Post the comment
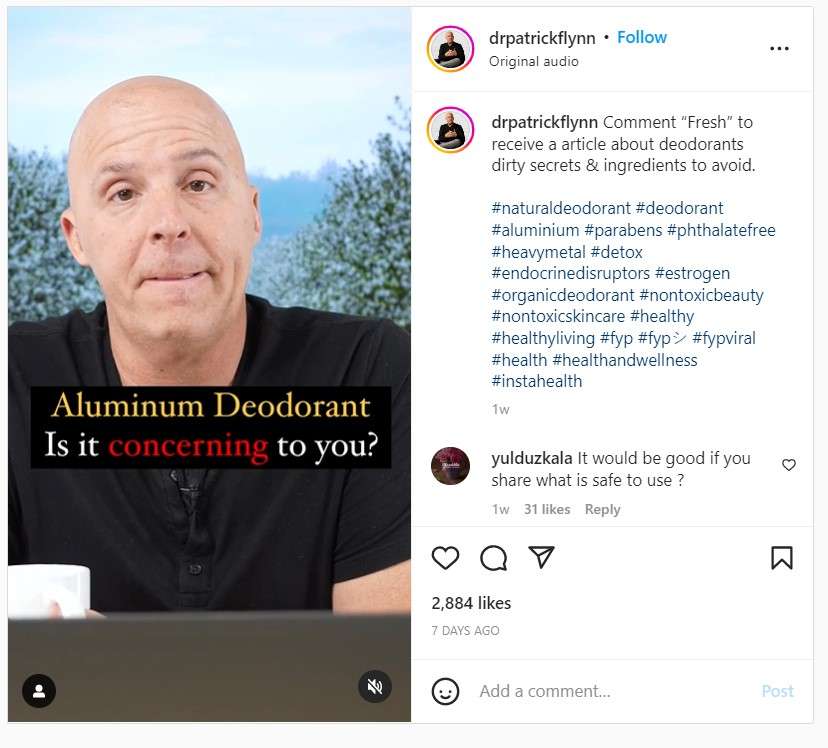The image size is (828, 748). coord(777,691)
